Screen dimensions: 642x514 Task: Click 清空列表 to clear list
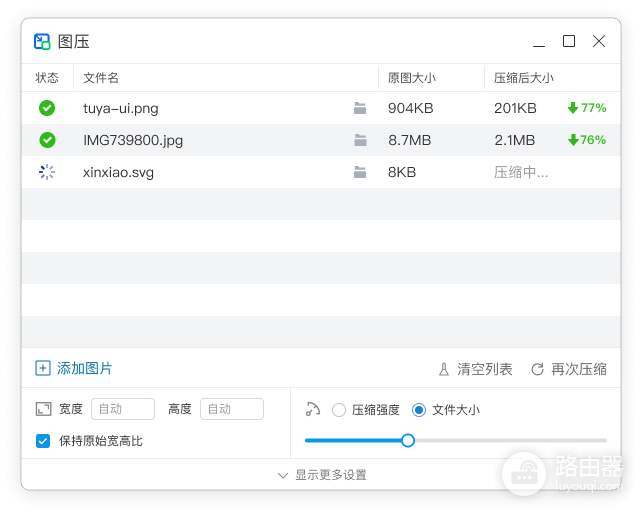(485, 369)
